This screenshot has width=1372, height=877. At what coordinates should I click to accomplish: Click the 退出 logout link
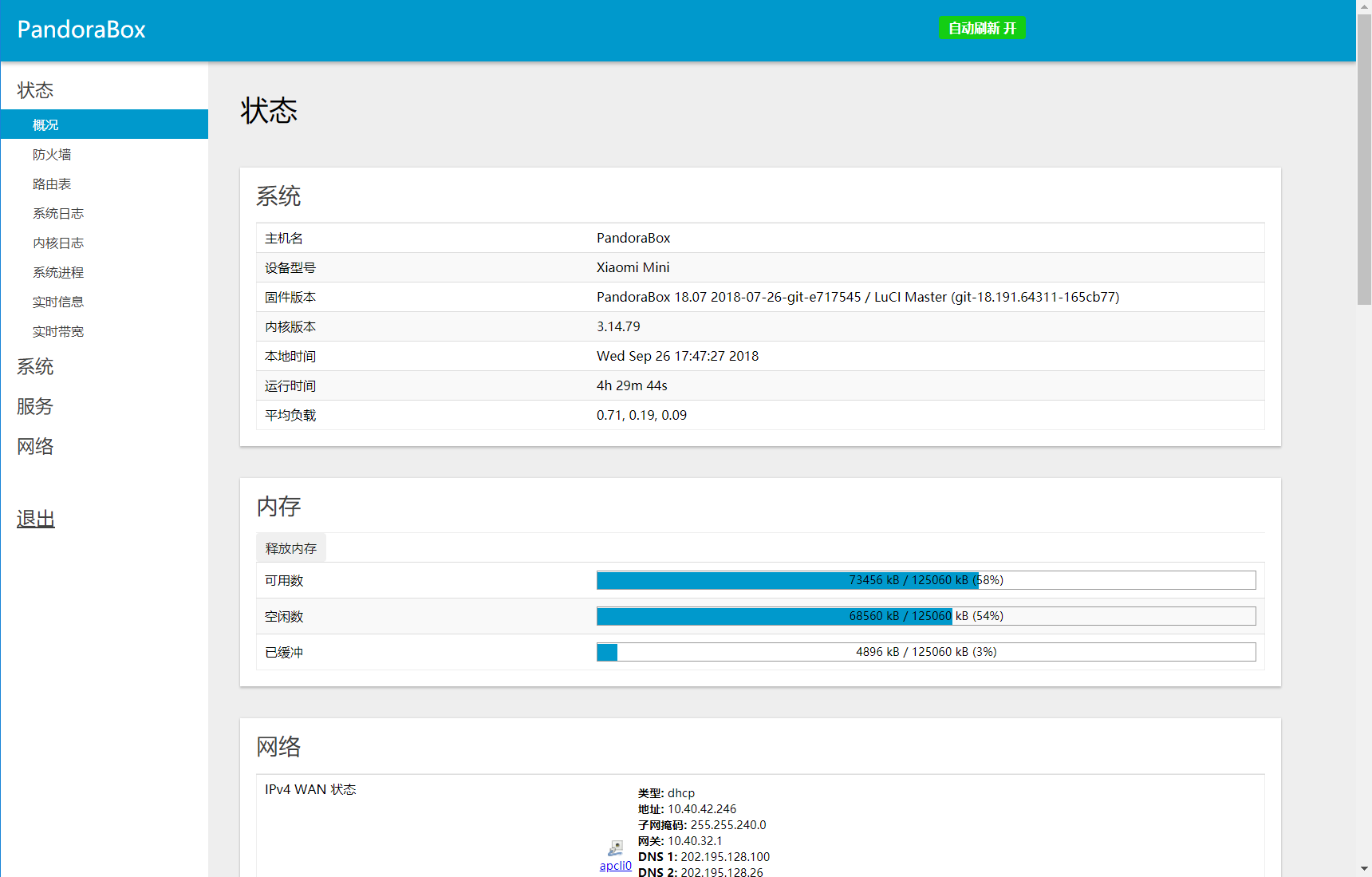36,519
